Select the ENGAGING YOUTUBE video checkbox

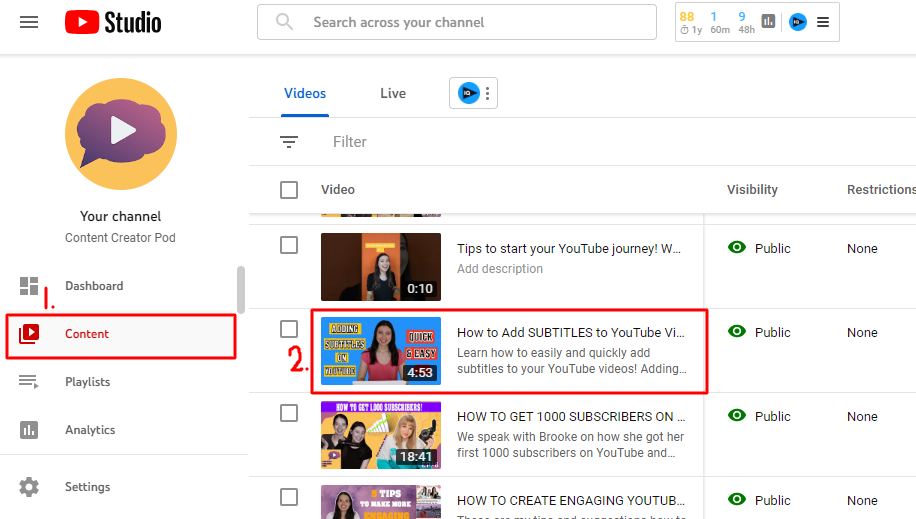coord(289,497)
